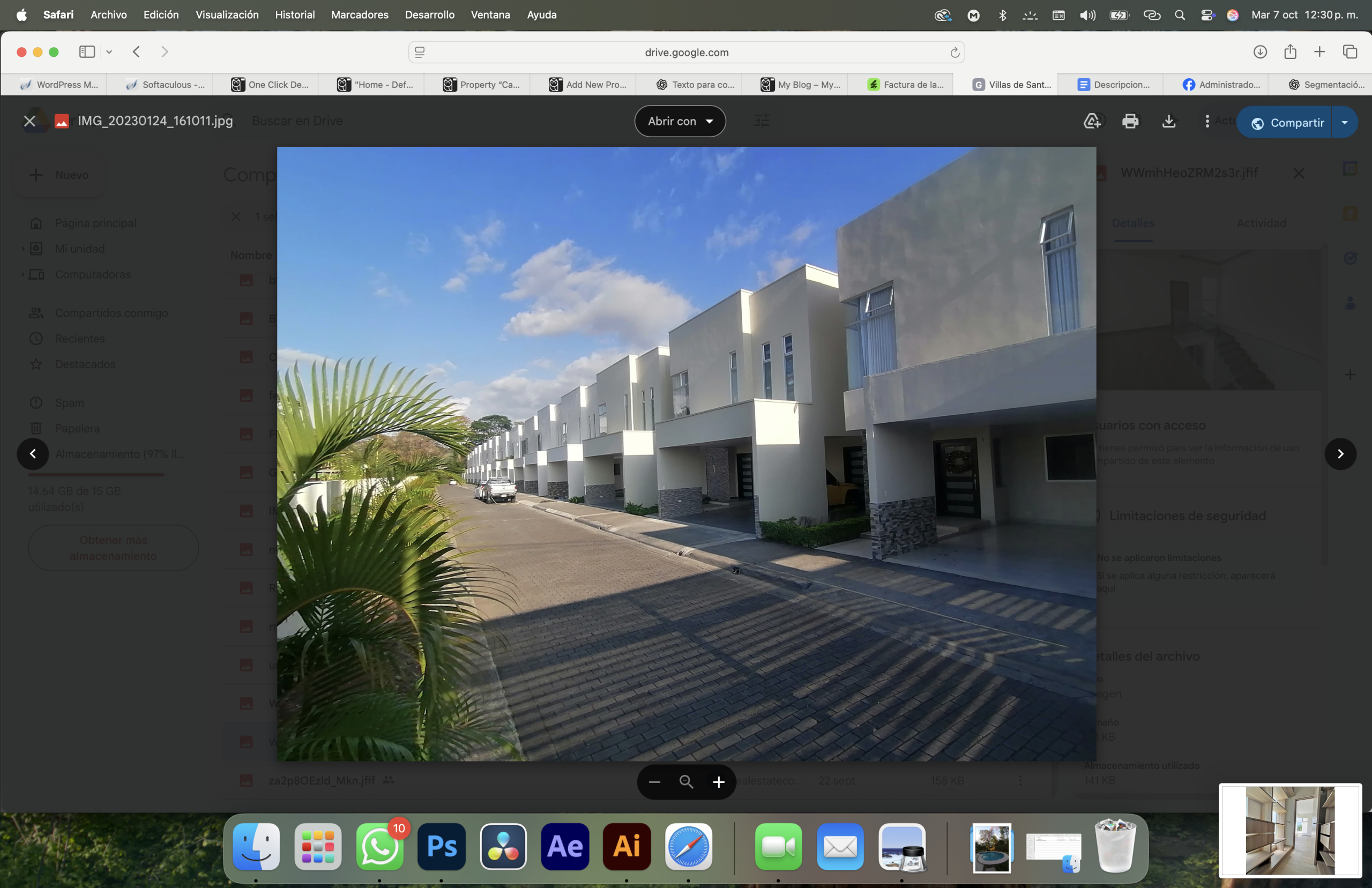Click the drive.google.com address field

click(686, 53)
